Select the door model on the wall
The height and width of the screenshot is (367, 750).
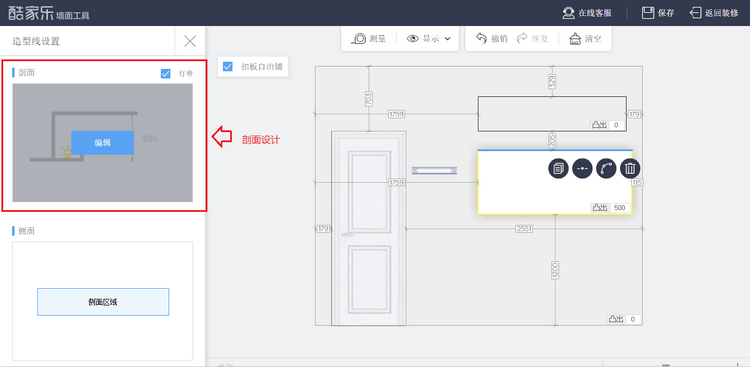369,228
